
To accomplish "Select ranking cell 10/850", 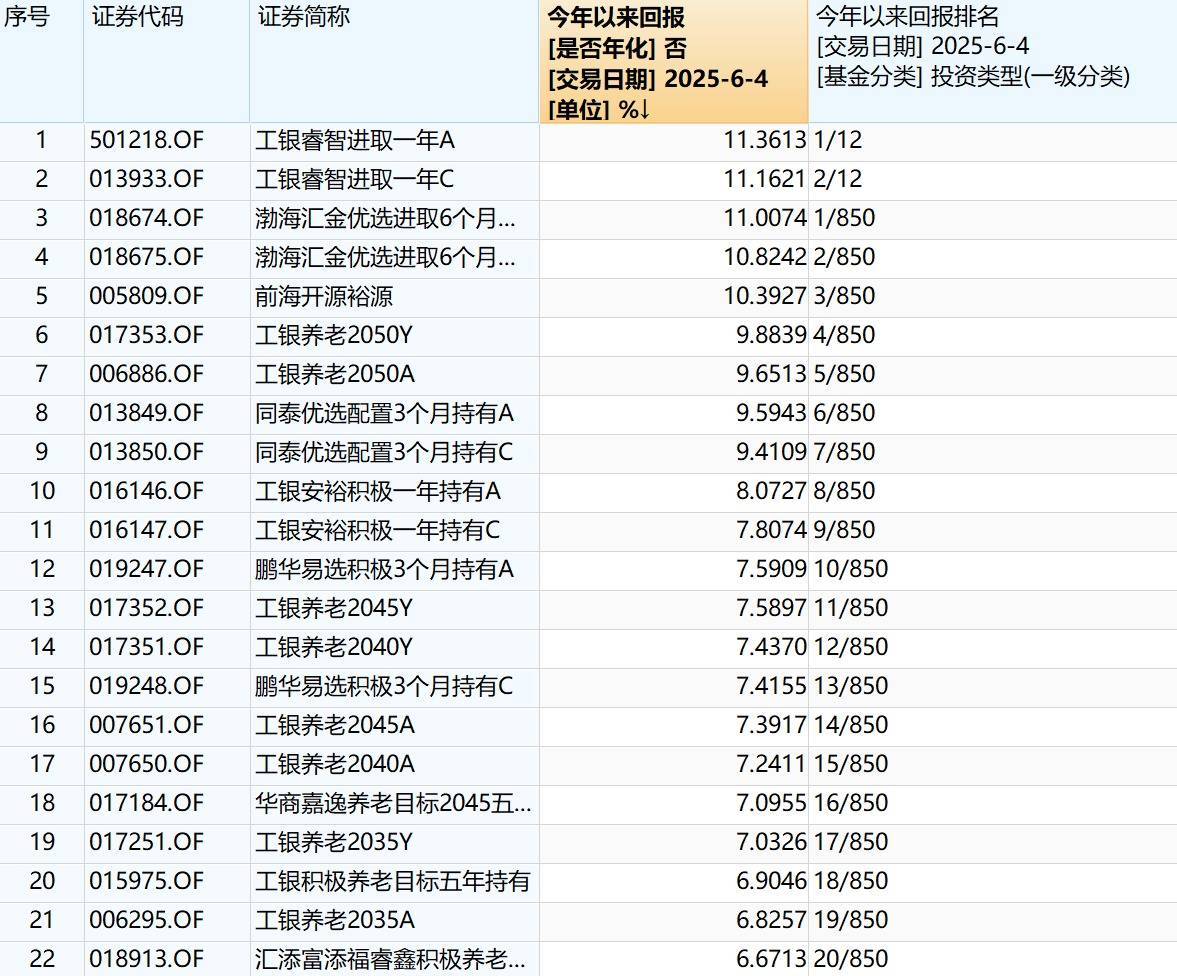I will click(x=850, y=569).
